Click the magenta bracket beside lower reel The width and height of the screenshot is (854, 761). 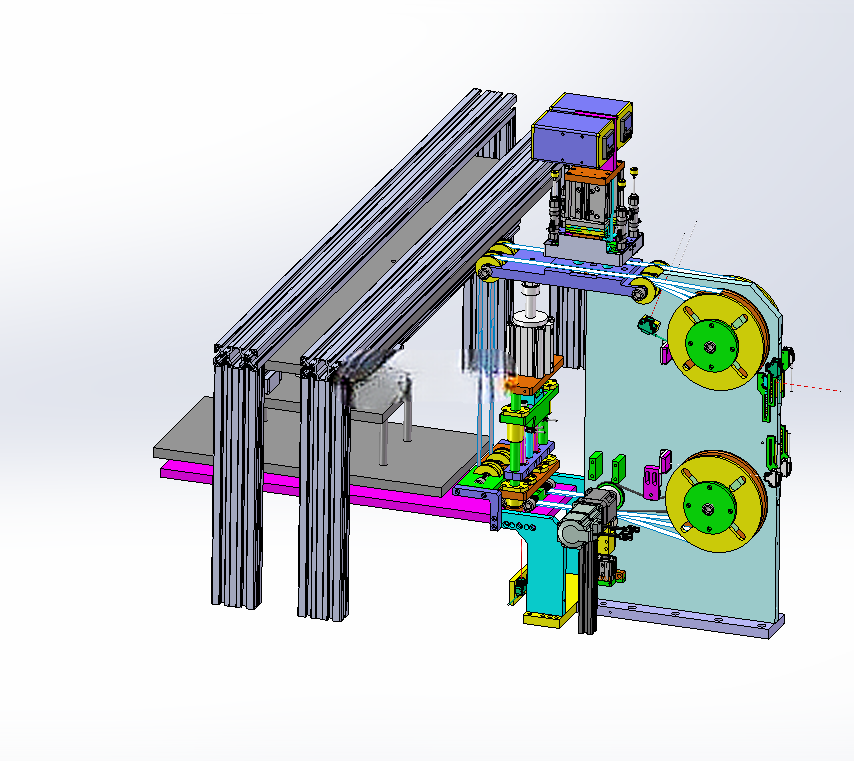[x=651, y=482]
